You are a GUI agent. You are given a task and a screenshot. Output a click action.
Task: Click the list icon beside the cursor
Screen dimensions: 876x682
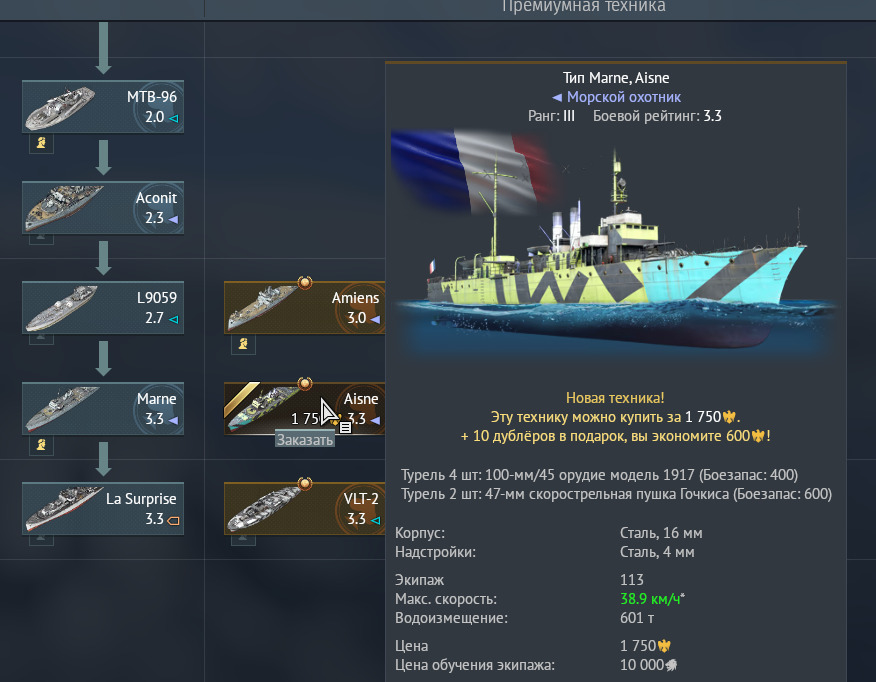point(345,428)
